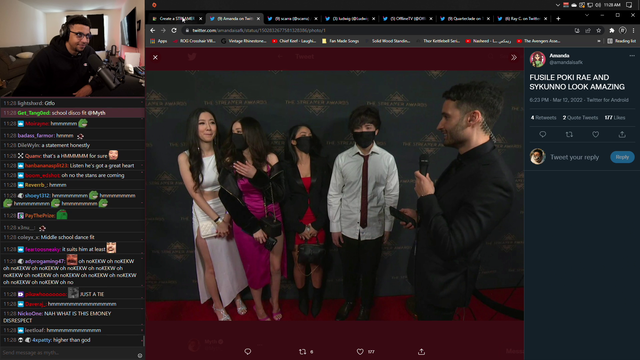Expand the bookmarks overflow chevron
This screenshot has height=360, width=640.
(x=599, y=41)
